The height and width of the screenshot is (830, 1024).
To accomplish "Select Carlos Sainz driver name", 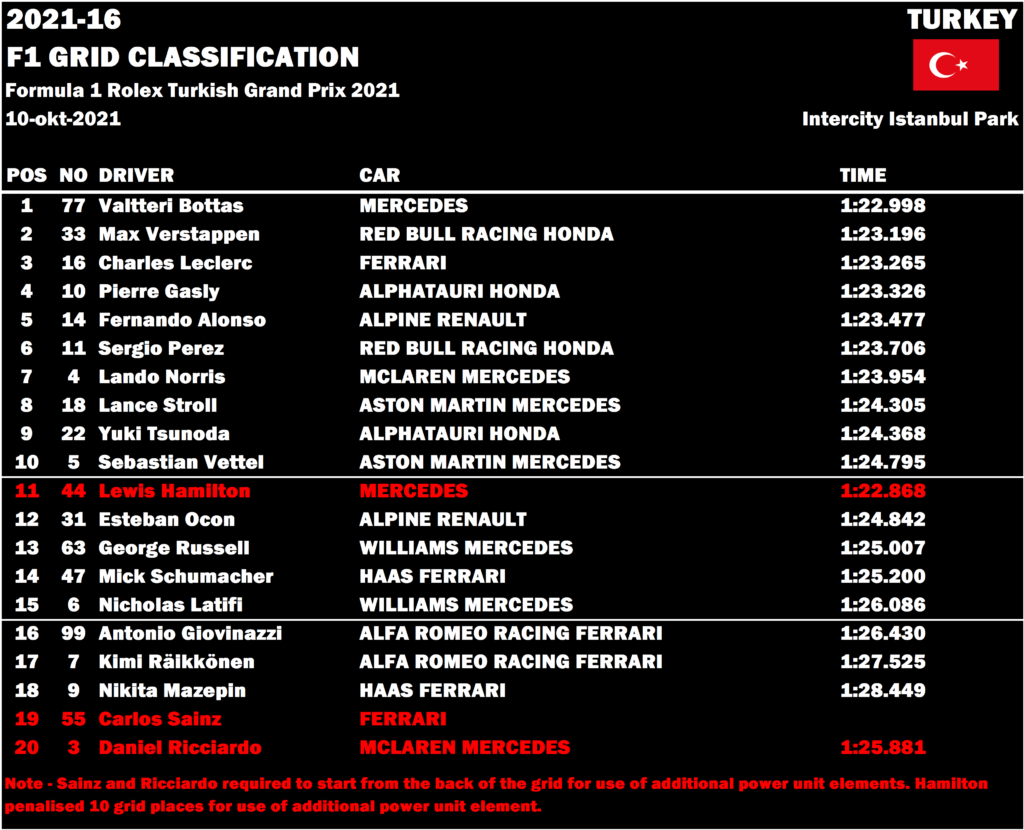I will click(x=160, y=719).
